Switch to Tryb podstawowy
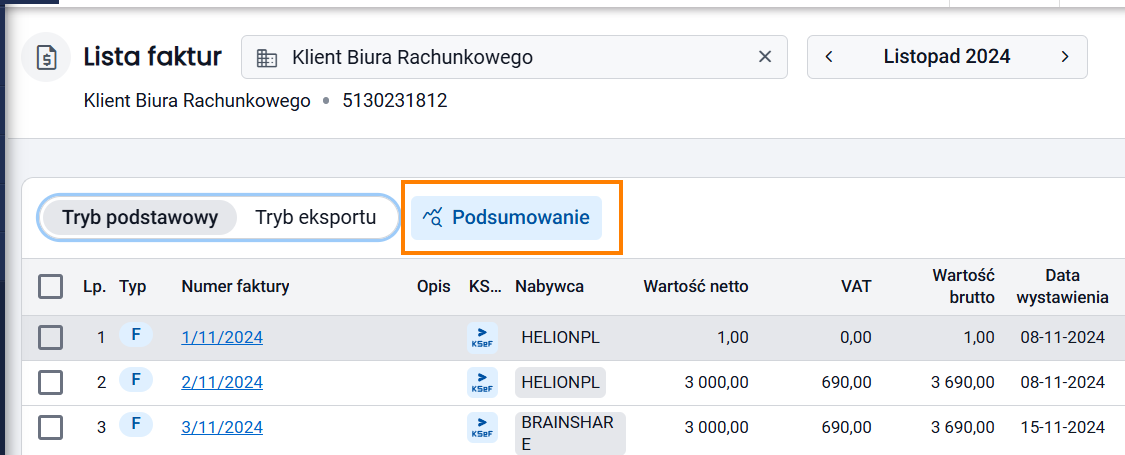 pos(140,217)
